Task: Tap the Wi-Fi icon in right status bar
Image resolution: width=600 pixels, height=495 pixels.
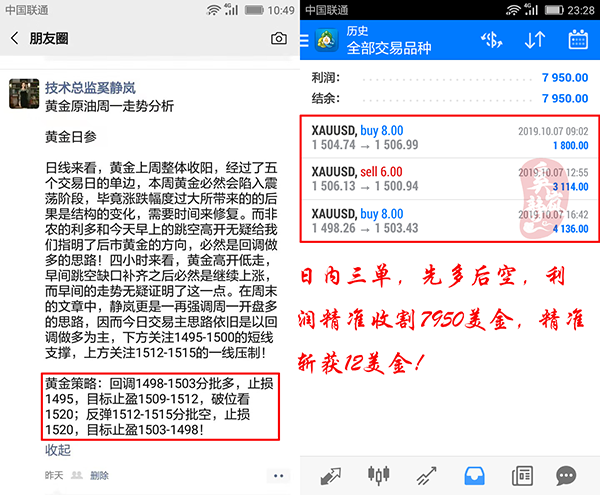Action: [513, 10]
